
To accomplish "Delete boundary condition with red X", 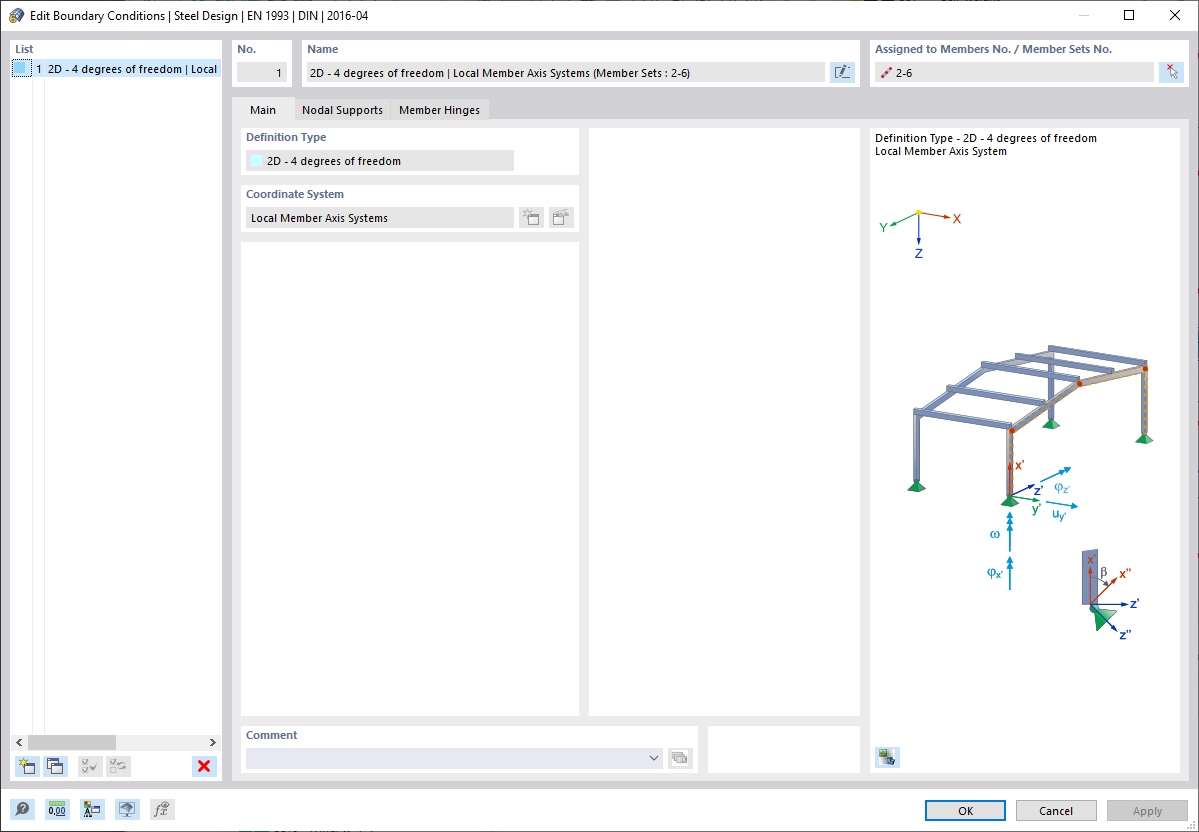I will (204, 765).
